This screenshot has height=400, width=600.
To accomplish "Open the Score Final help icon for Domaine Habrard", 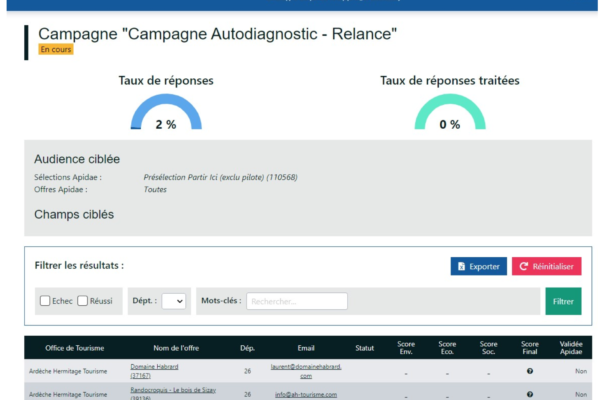I will (x=530, y=371).
